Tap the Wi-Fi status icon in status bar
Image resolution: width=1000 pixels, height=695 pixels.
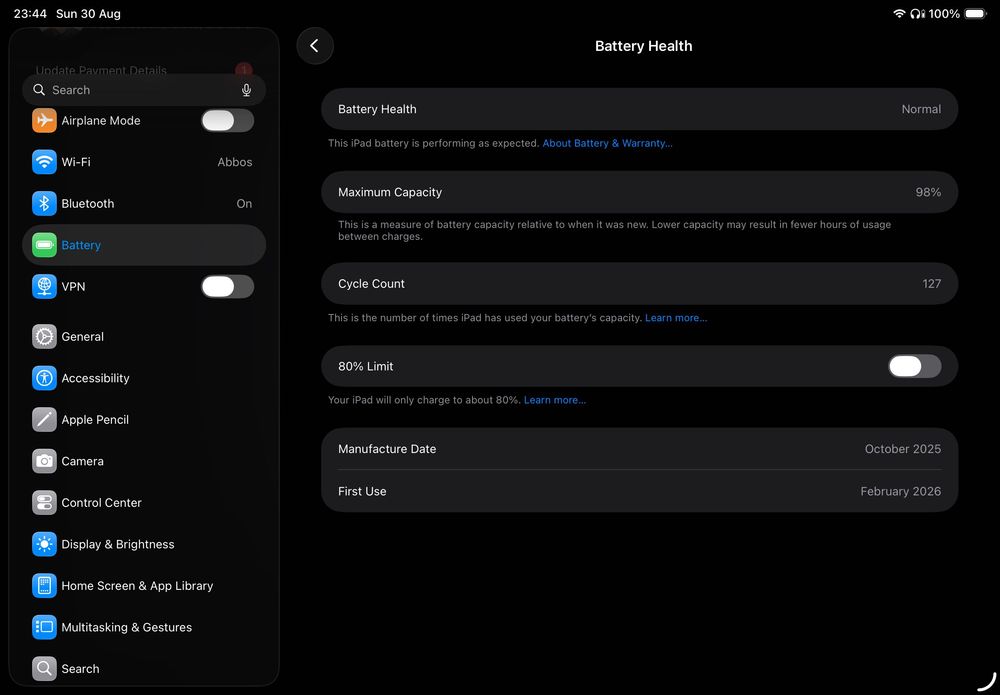point(899,13)
